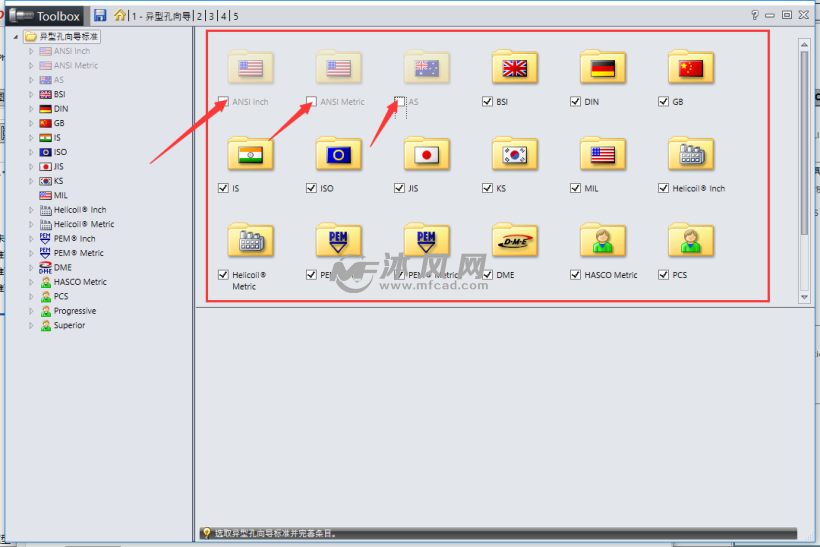
Task: Enable the AS checkbox
Action: (400, 101)
